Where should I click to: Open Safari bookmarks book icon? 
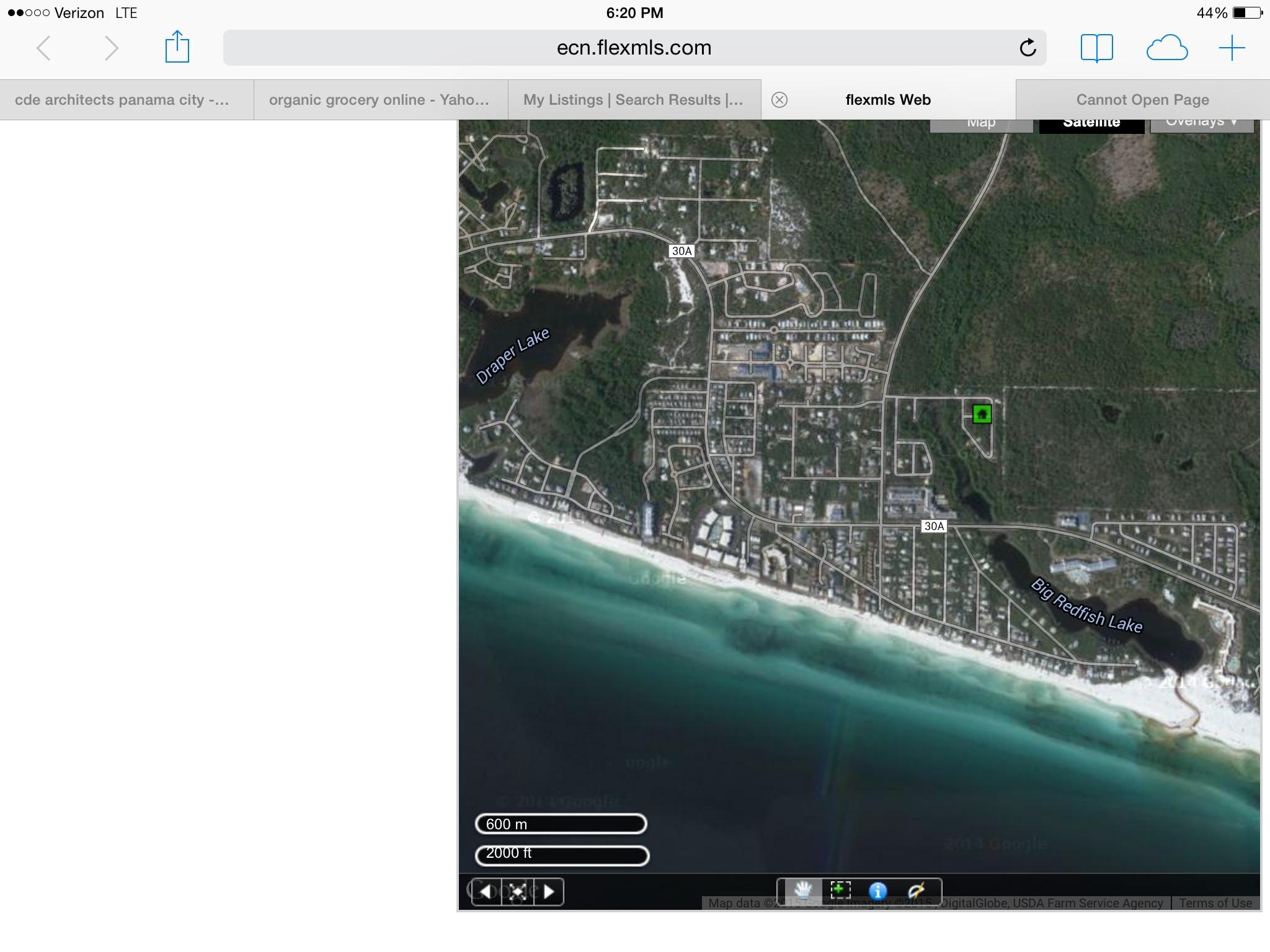coord(1096,48)
